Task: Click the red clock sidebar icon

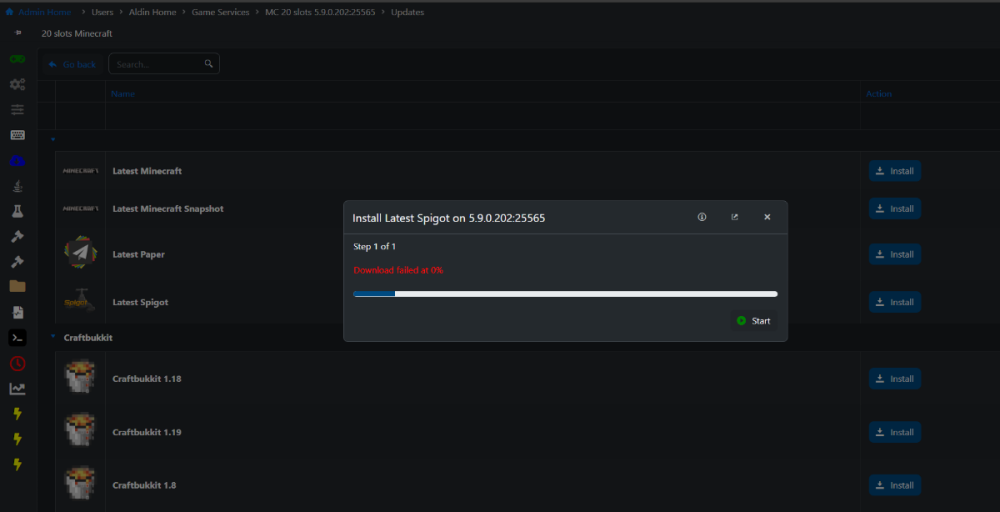Action: point(18,364)
